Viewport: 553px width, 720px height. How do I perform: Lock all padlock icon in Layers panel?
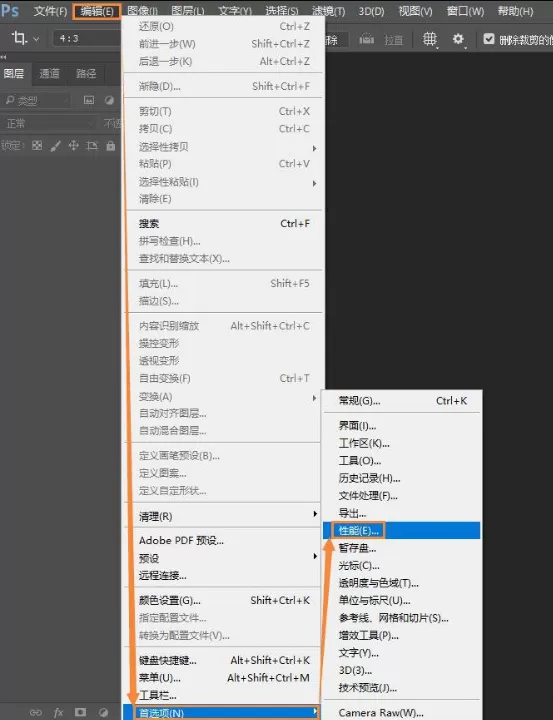(111, 146)
